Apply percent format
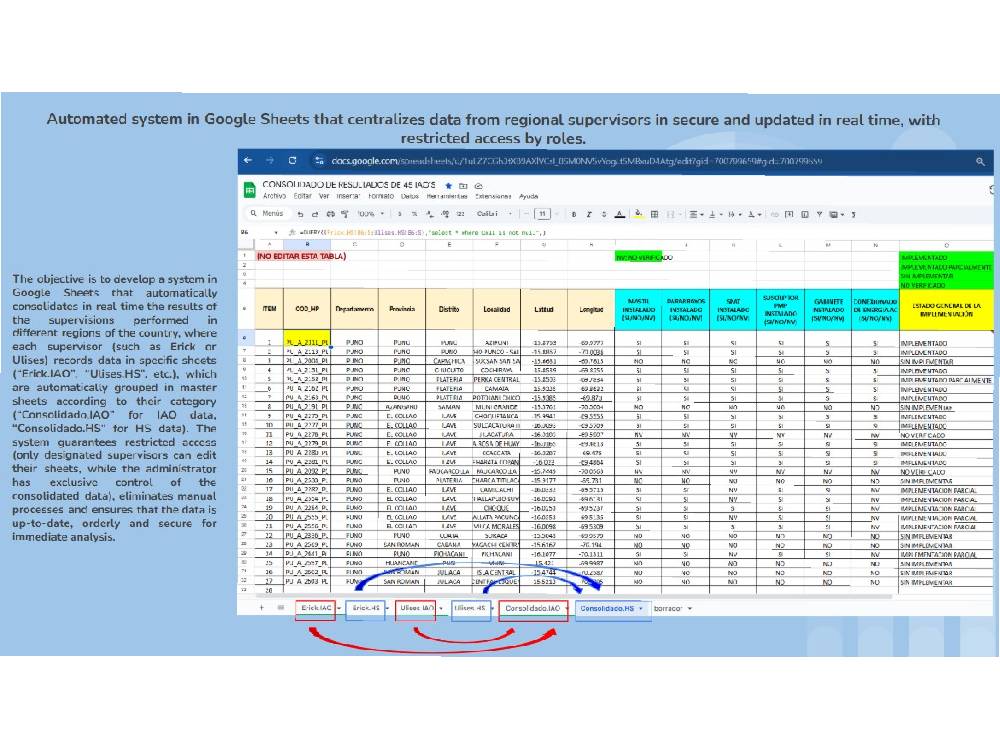This screenshot has height=750, width=1000. [x=415, y=214]
